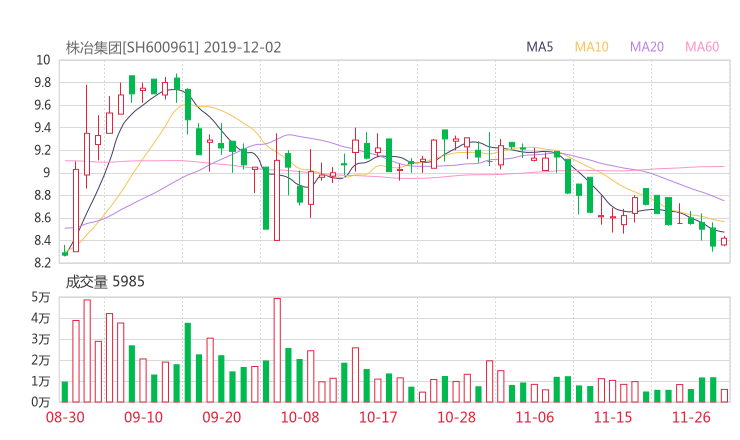
Task: Click the 5万 volume axis label
Action: 41,297
